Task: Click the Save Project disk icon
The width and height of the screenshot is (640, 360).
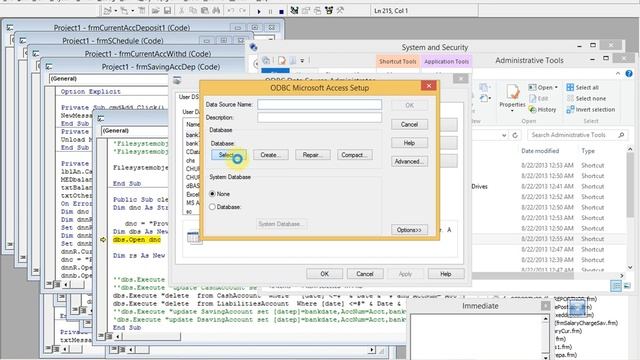Action: [167, 11]
